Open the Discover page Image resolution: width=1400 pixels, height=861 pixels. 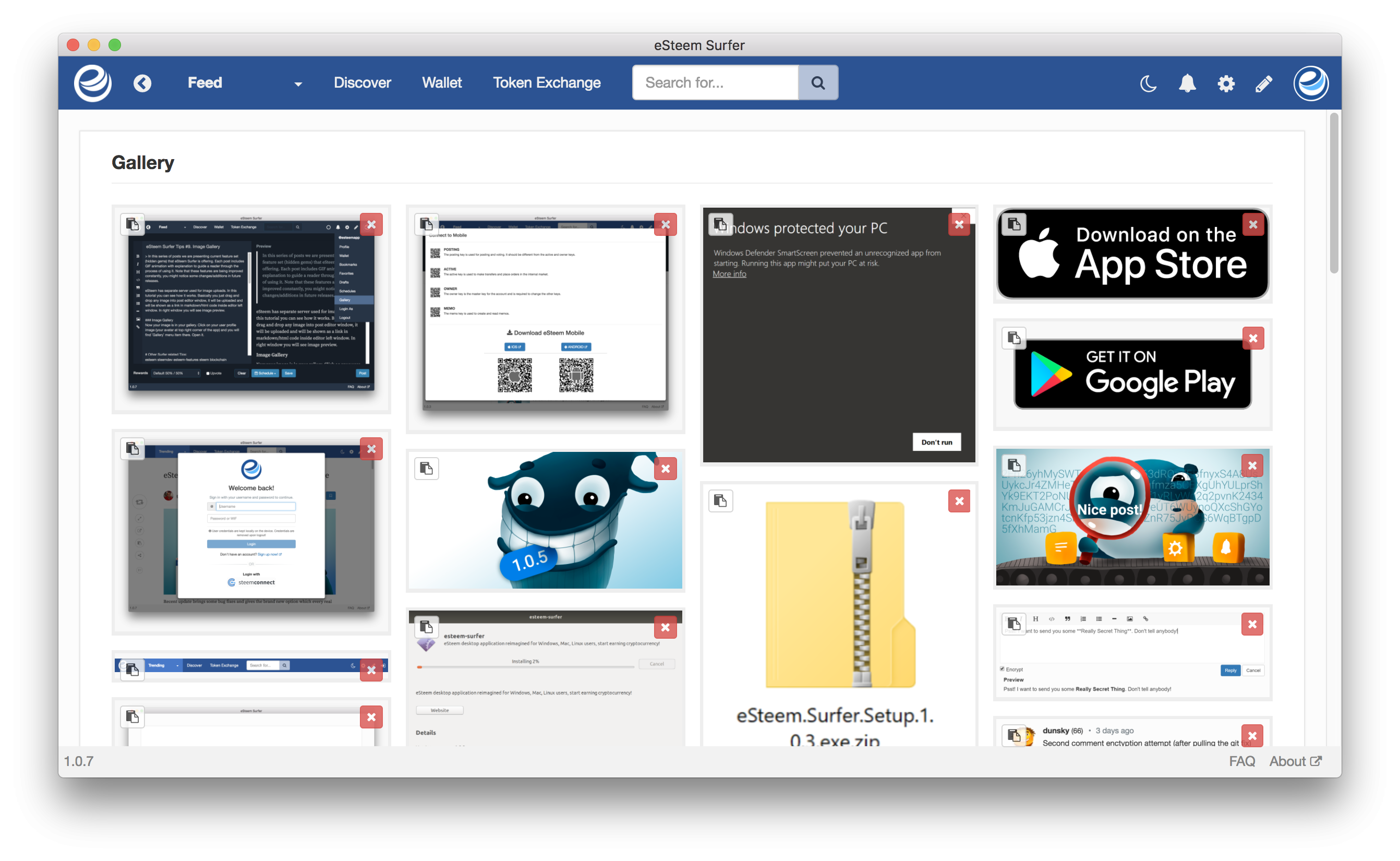(x=363, y=83)
